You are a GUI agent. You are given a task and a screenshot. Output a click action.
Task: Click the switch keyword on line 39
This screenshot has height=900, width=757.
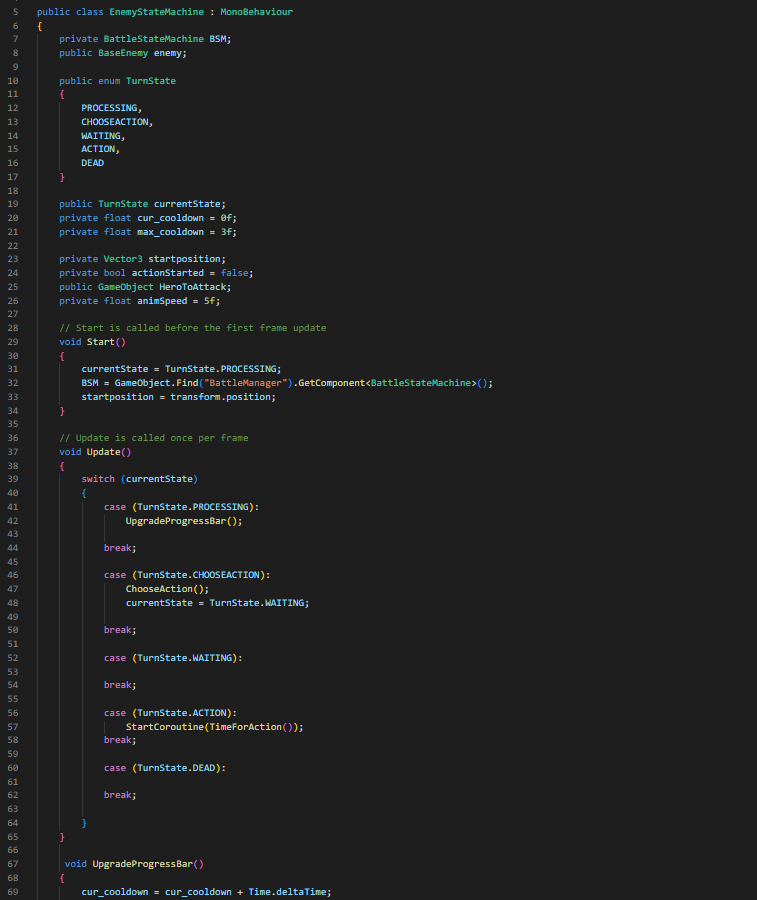[x=98, y=479]
